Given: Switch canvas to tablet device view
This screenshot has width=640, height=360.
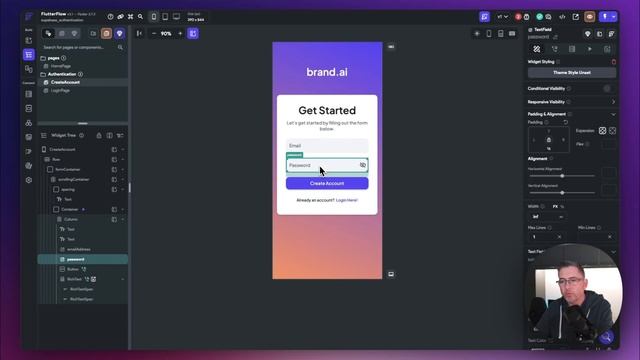Looking at the screenshot, I should 165,17.
